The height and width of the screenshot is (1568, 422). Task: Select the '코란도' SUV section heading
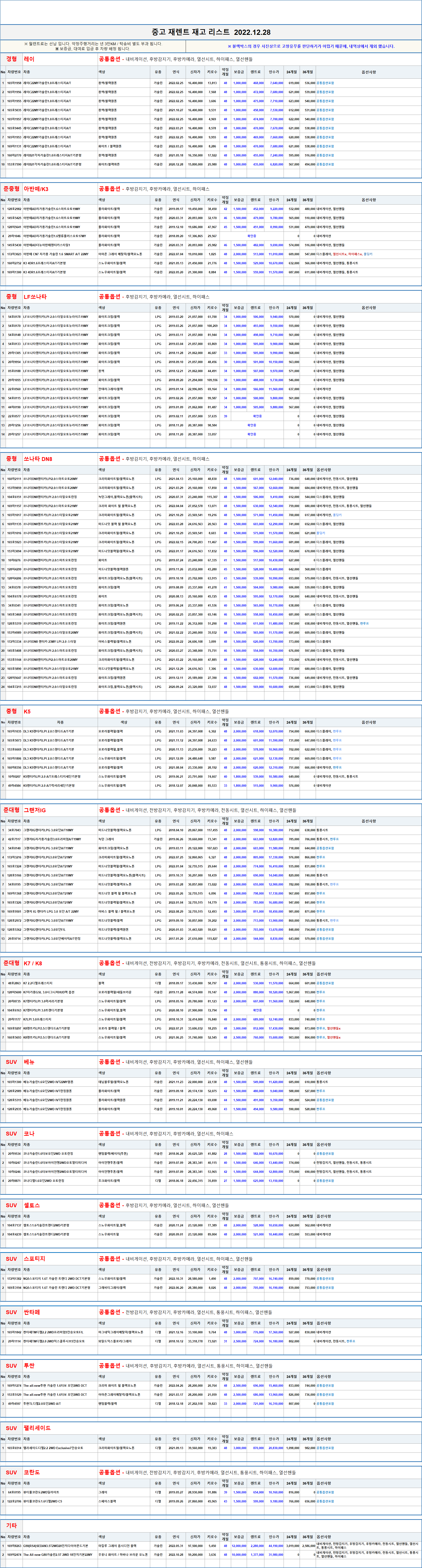(32, 1472)
